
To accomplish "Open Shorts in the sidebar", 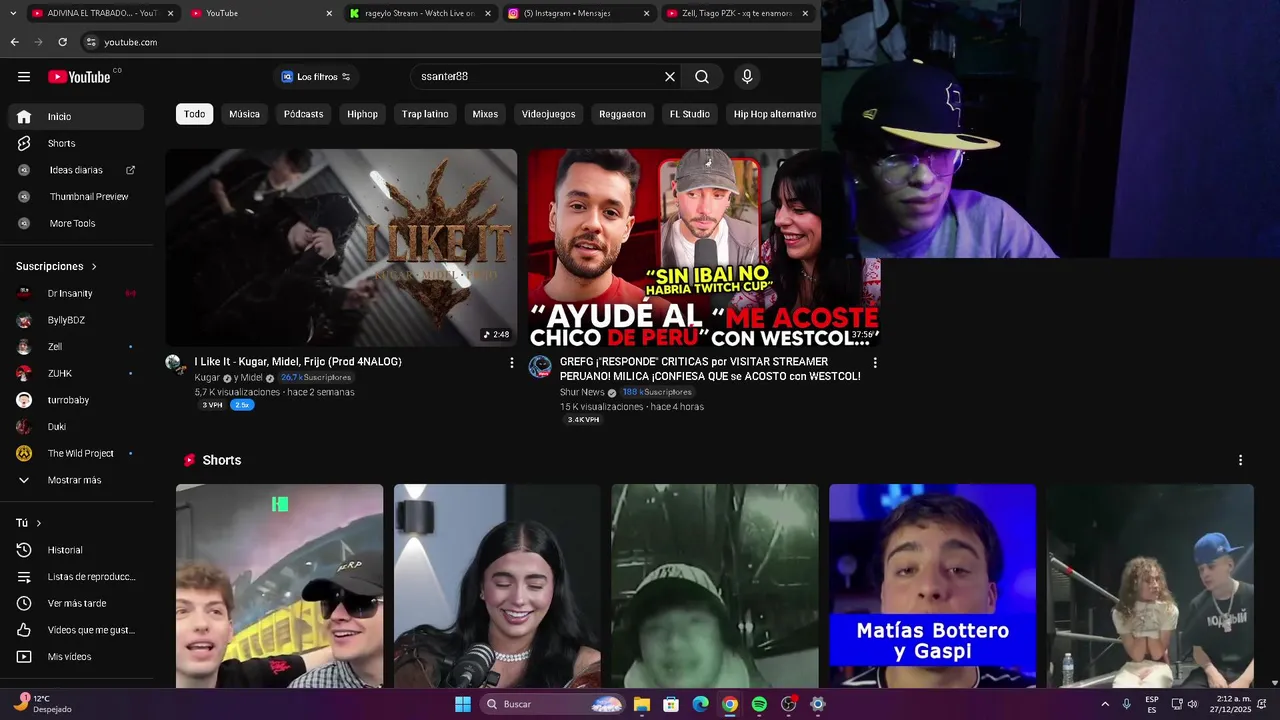I will [x=76, y=143].
